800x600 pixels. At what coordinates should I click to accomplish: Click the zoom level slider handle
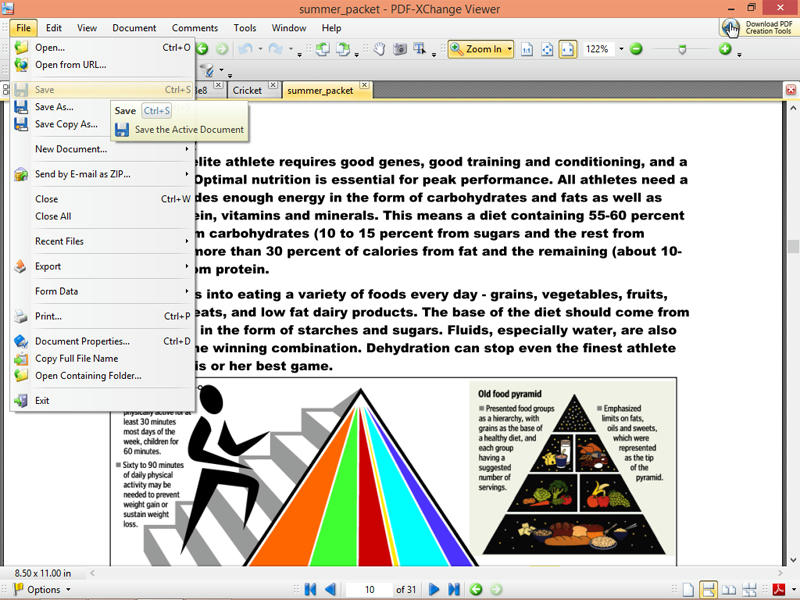(682, 49)
